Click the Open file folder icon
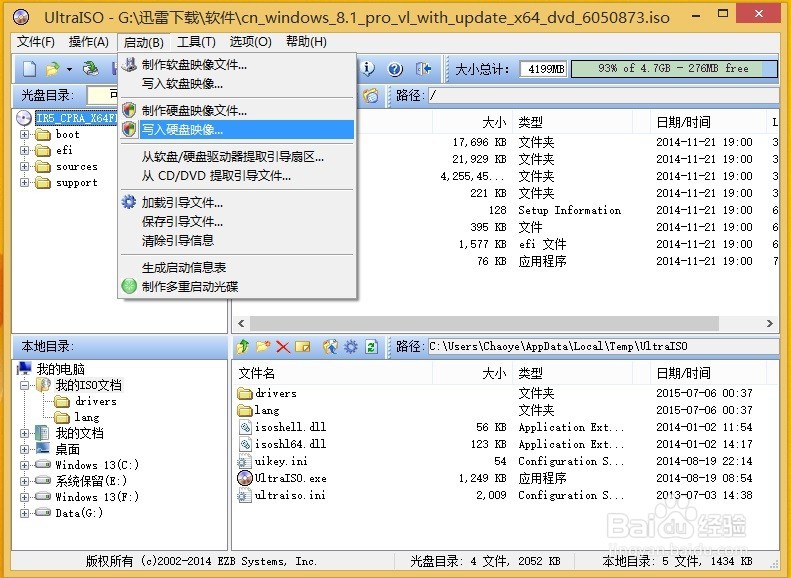This screenshot has height=578, width=791. pyautogui.click(x=52, y=69)
